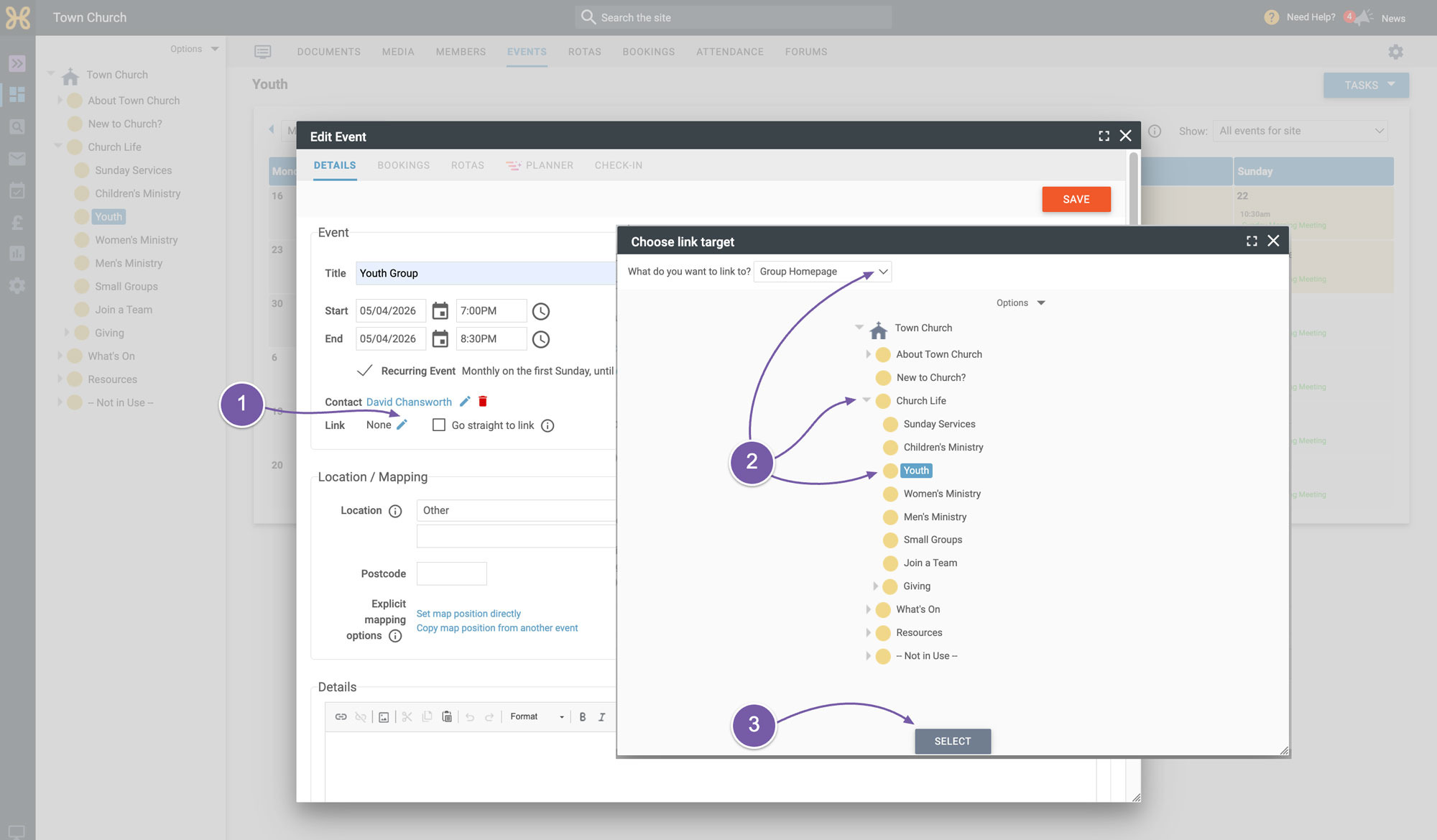The height and width of the screenshot is (840, 1437).
Task: Enable Go straight to link checkbox
Action: tap(439, 425)
